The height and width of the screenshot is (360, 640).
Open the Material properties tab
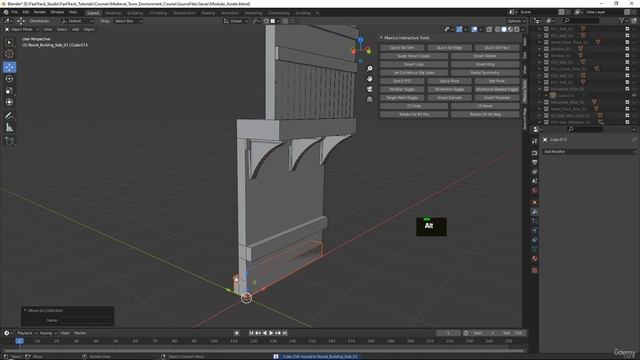[534, 258]
